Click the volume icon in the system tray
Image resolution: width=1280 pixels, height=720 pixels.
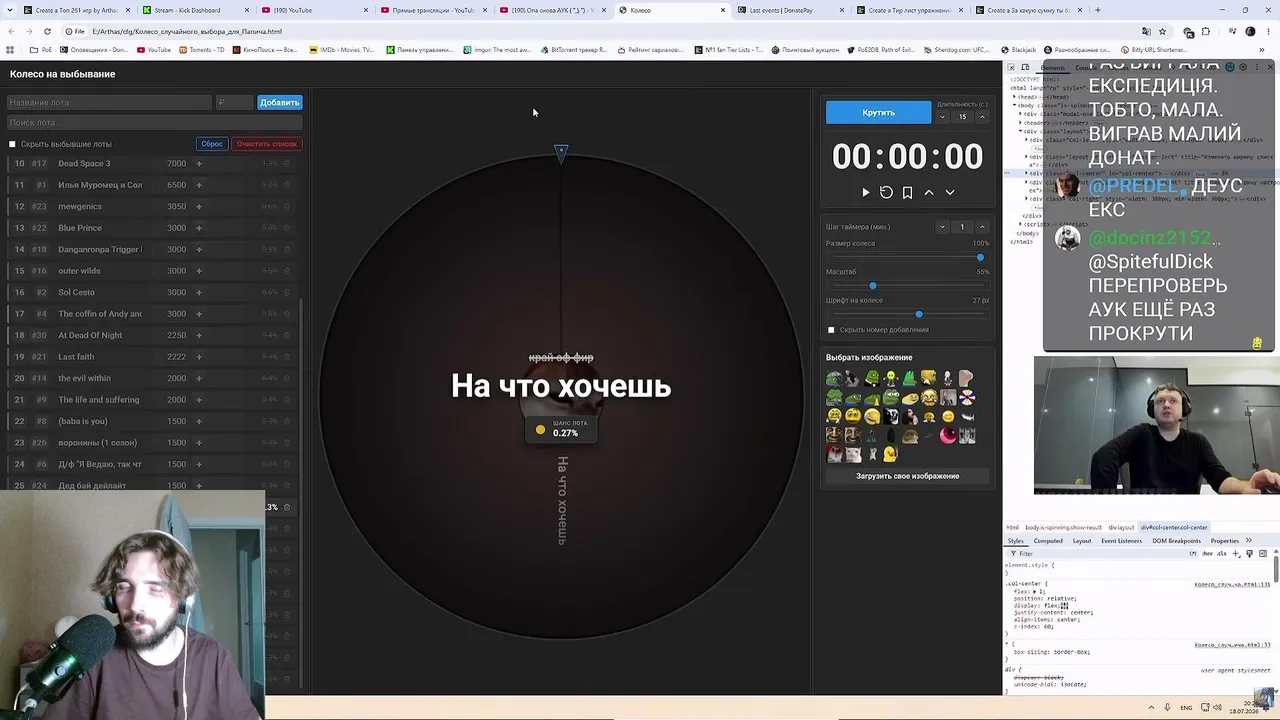tap(1216, 708)
